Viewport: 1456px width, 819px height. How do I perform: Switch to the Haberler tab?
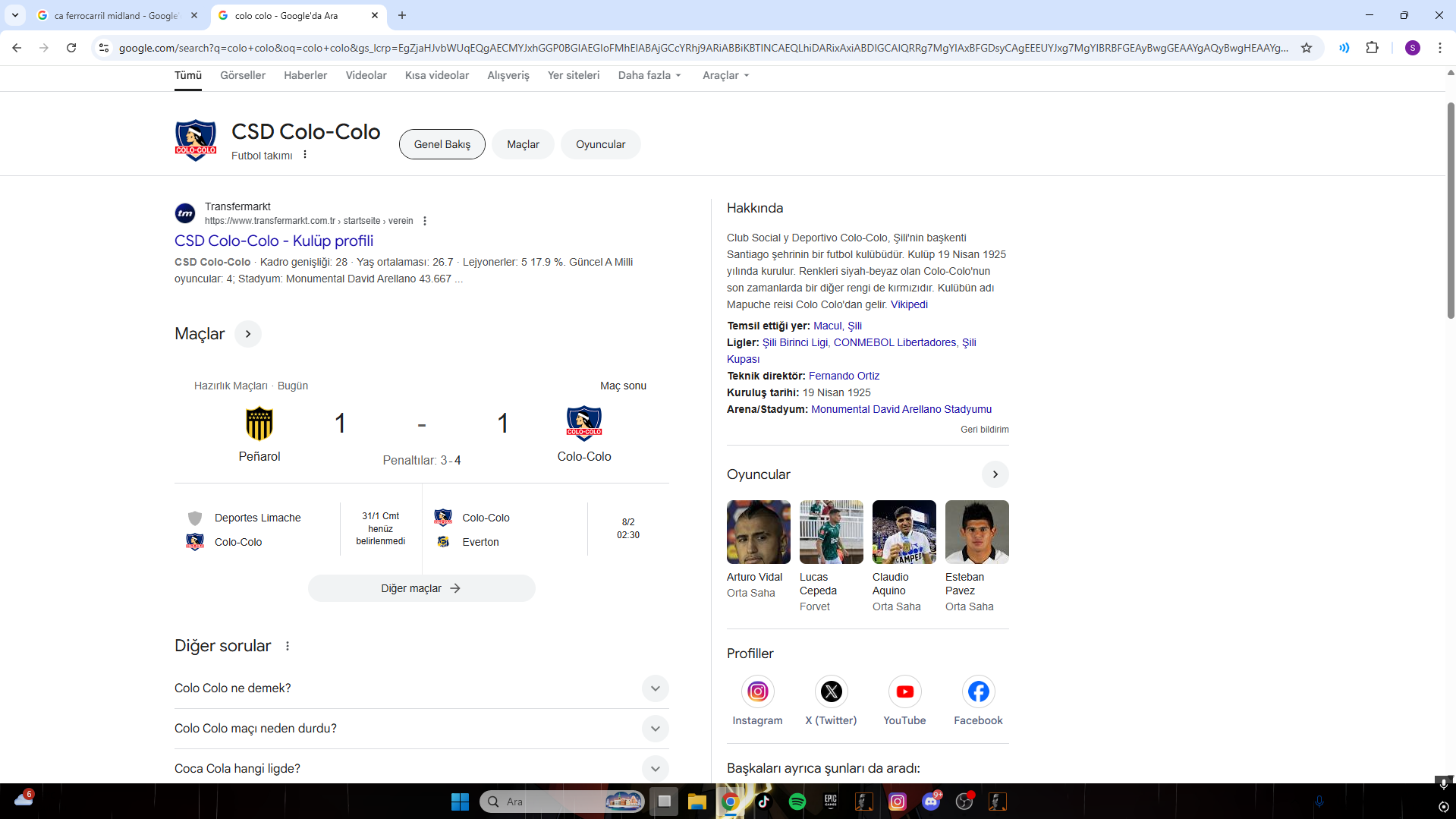click(x=306, y=75)
